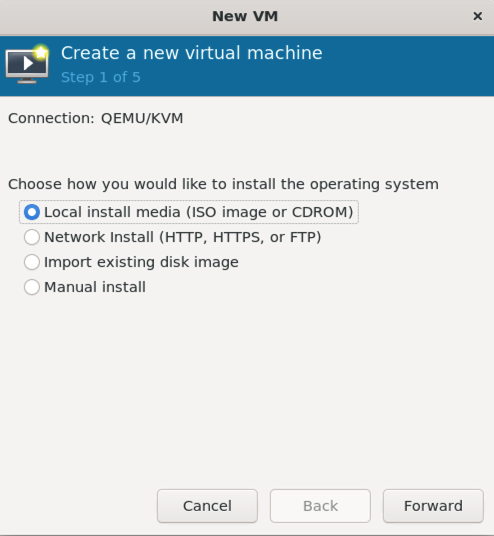Image resolution: width=494 pixels, height=536 pixels.
Task: Click the '(HTTP, HTTPS, or FTP)' label text
Action: coord(240,237)
